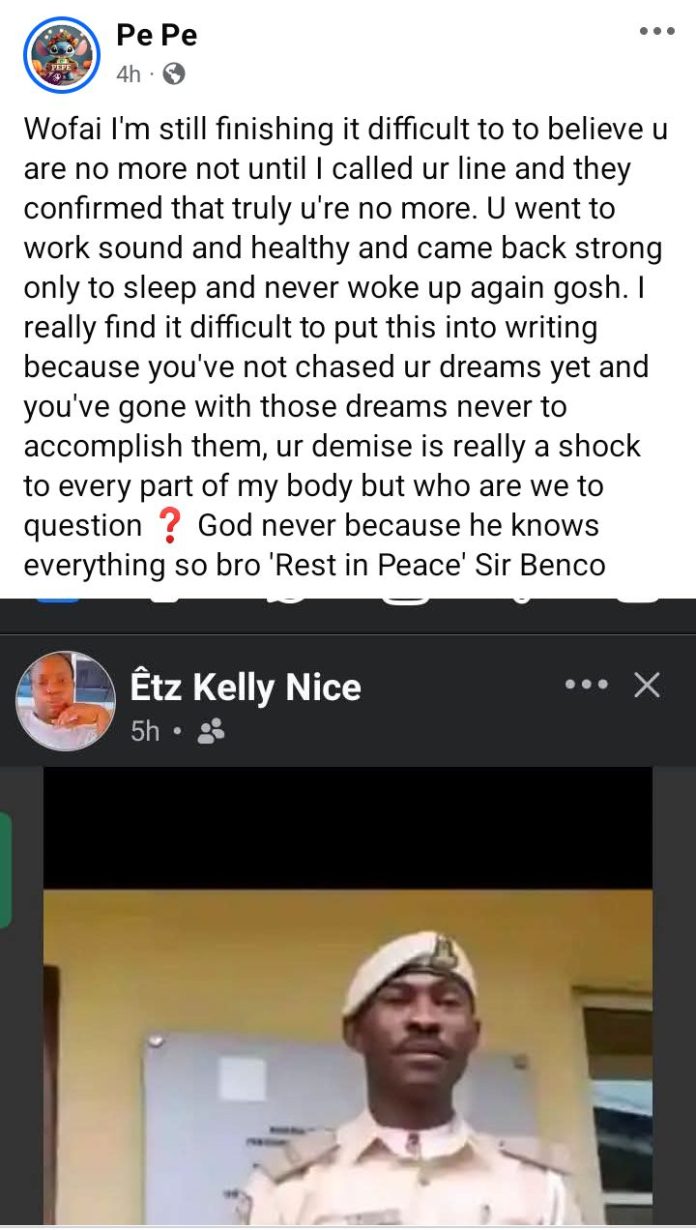Tap the green tab on the left edge
This screenshot has width=696, height=1230.
5,870
